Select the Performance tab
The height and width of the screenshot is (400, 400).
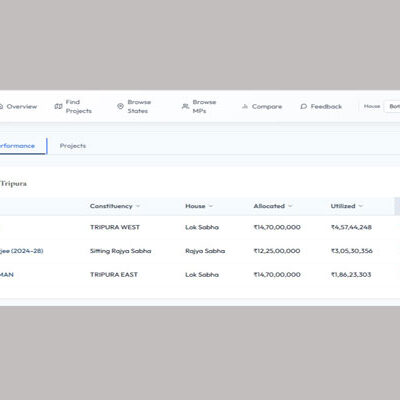point(17,146)
